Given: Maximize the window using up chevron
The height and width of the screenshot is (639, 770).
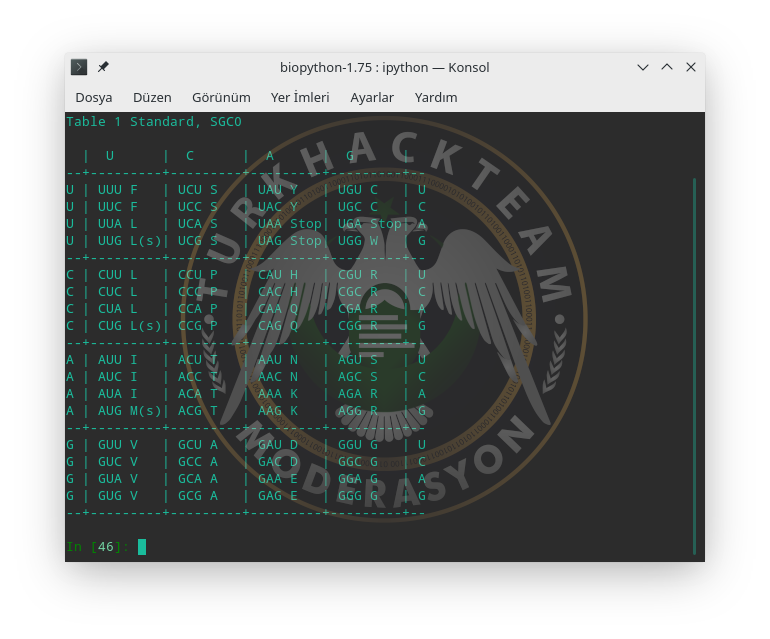Looking at the screenshot, I should pyautogui.click(x=667, y=67).
